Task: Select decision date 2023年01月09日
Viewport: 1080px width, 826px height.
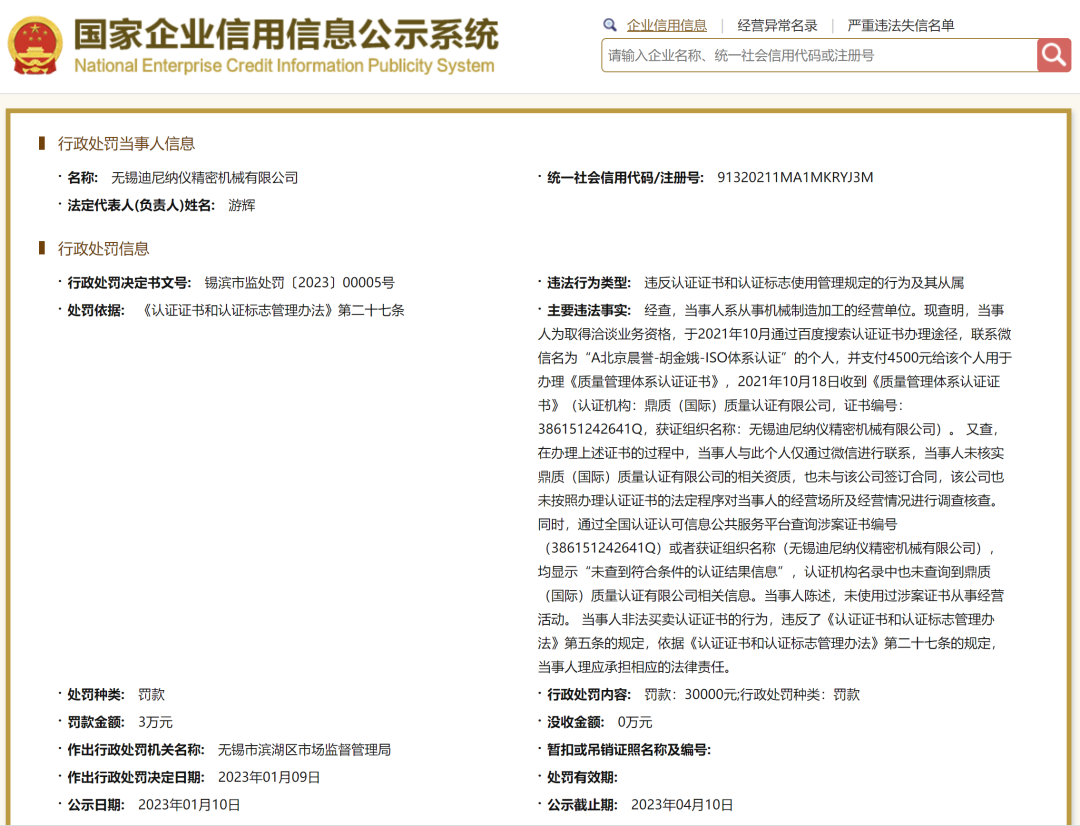Action: click(269, 777)
